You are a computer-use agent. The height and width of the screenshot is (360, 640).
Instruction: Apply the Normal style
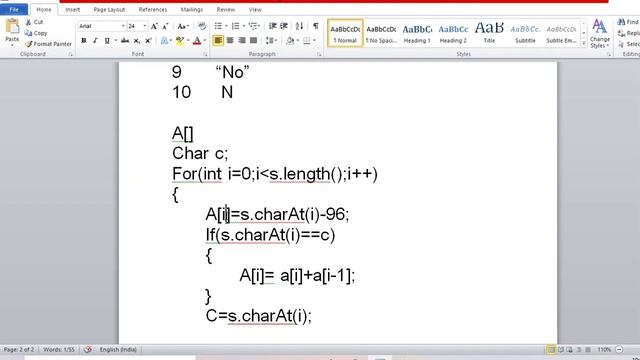[x=345, y=33]
